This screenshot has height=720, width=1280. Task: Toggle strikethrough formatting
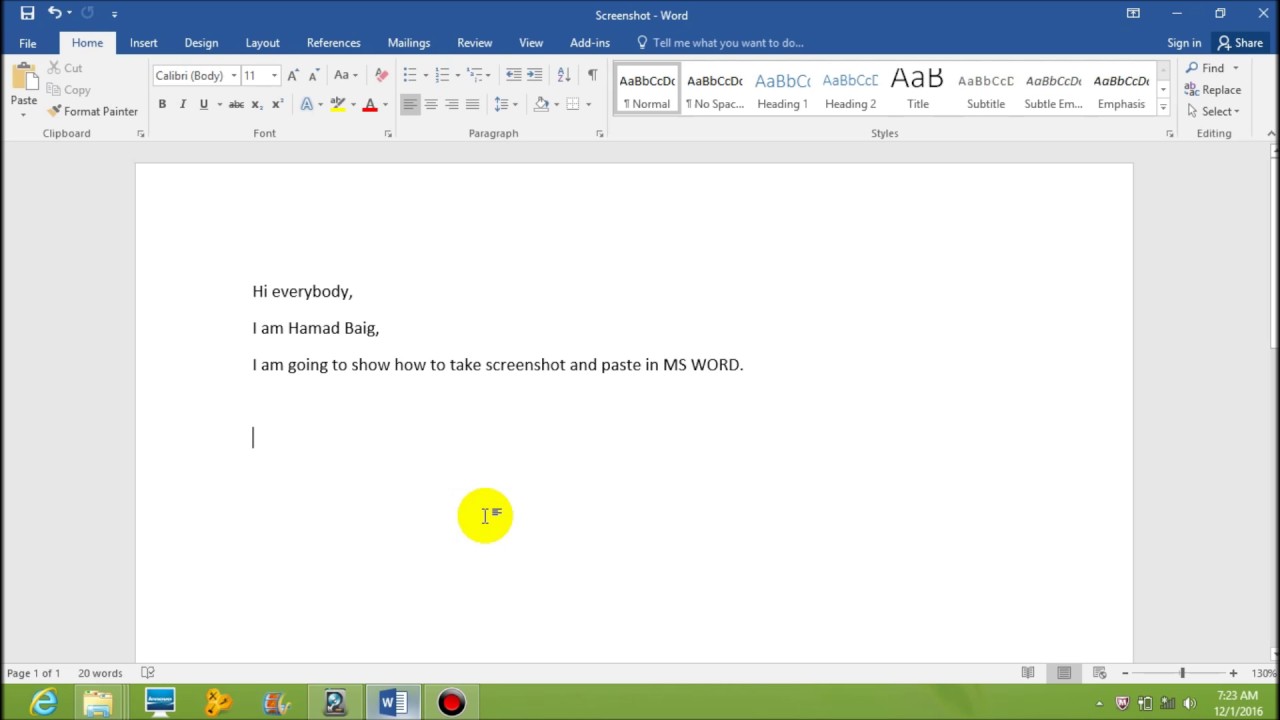(x=236, y=104)
